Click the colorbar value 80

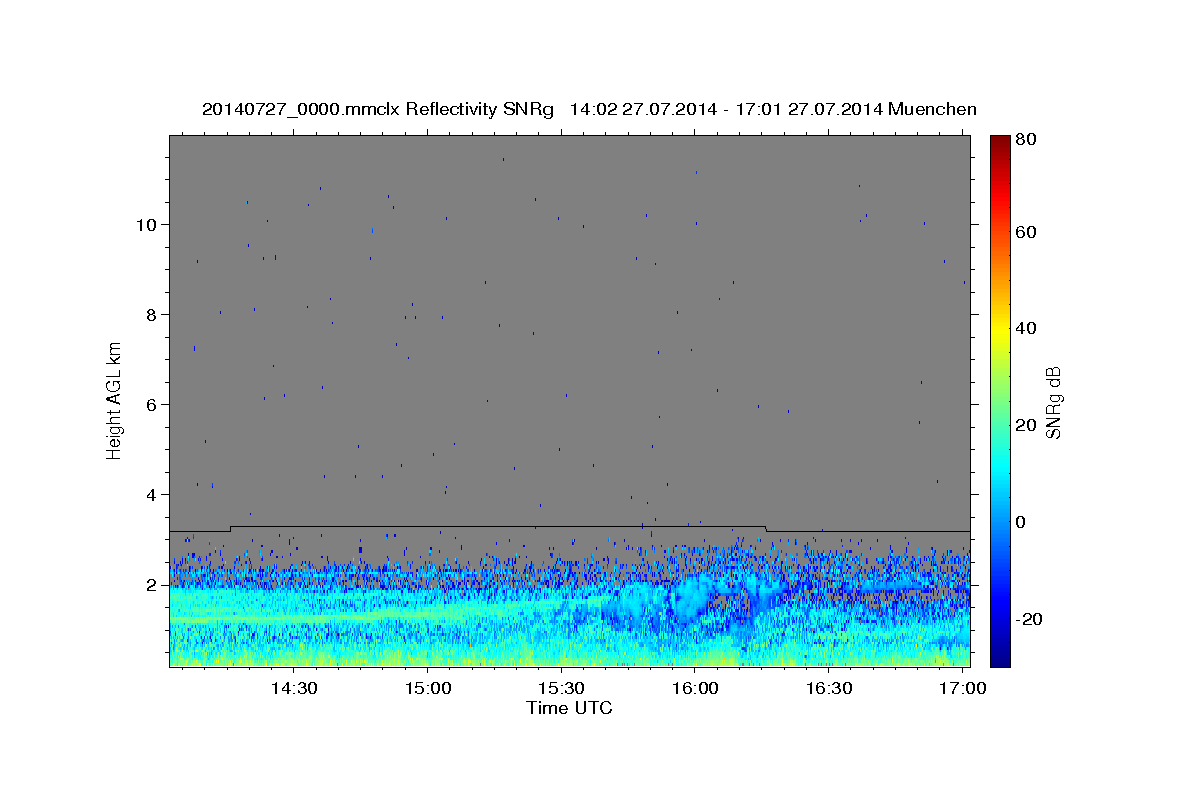click(x=1027, y=140)
